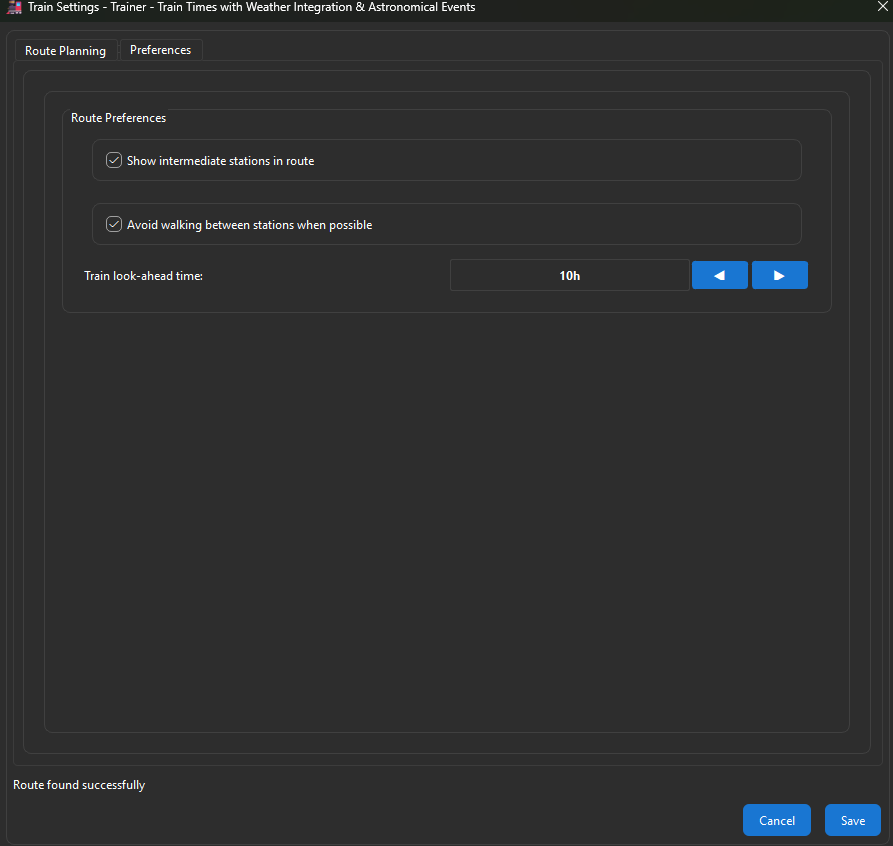Save the train settings
Image resolution: width=893 pixels, height=846 pixels.
coord(852,820)
